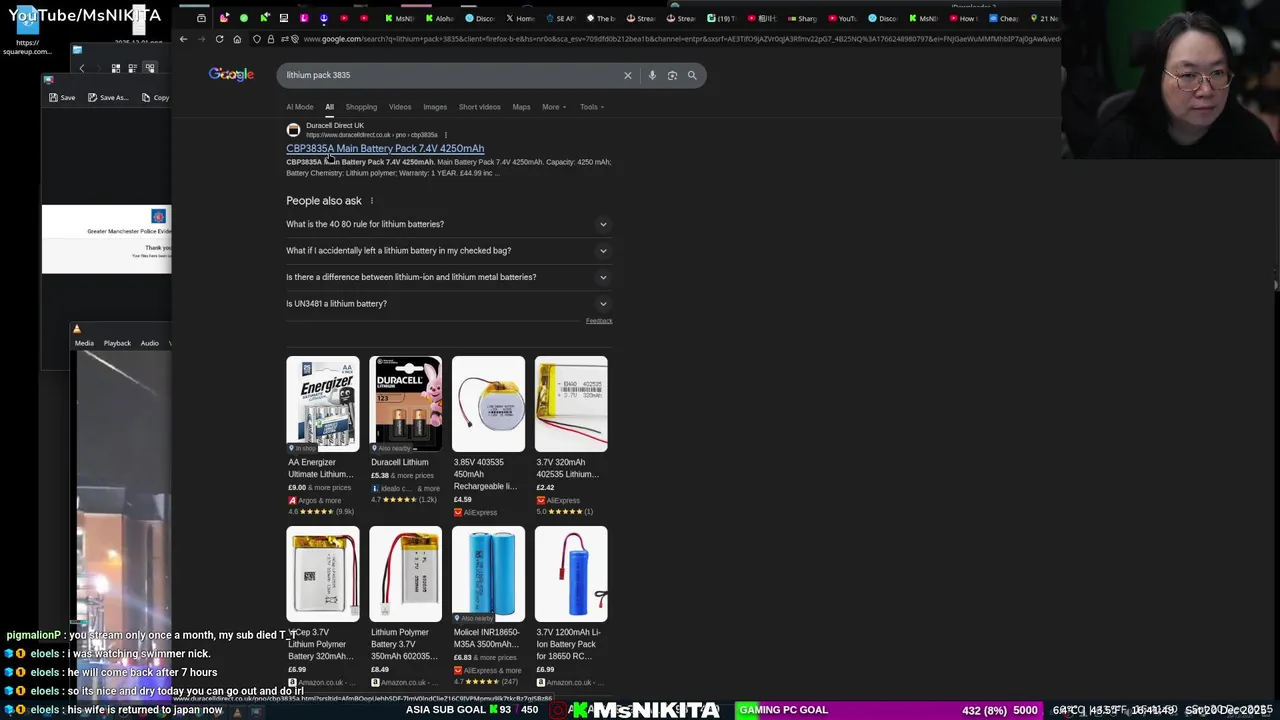Image resolution: width=1280 pixels, height=720 pixels.
Task: Open Lithium Polymer Battery 320mAh product image
Action: (322, 574)
